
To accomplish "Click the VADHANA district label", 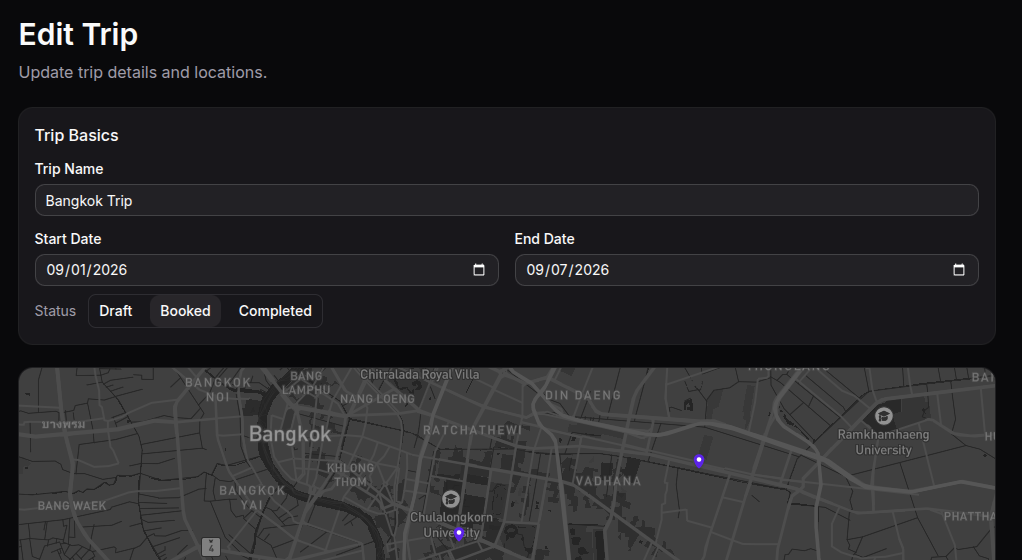I will point(608,481).
